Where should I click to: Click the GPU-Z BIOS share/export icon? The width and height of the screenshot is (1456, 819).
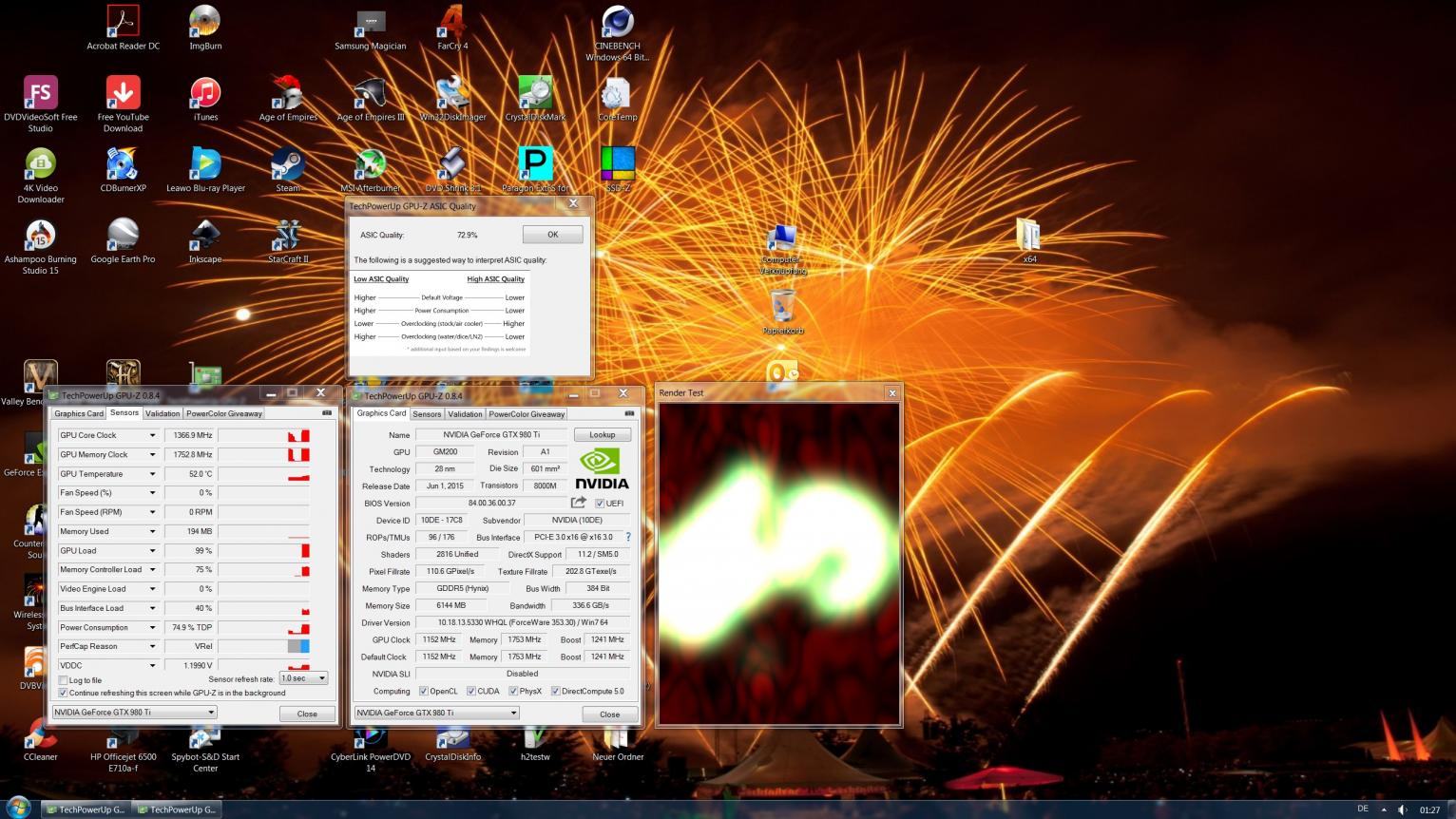[x=578, y=503]
